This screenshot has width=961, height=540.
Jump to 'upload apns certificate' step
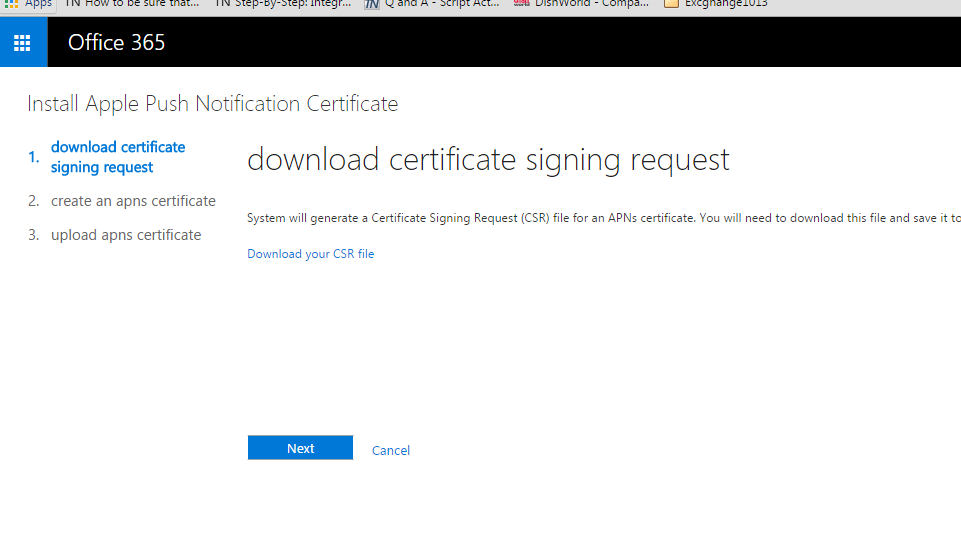(126, 235)
